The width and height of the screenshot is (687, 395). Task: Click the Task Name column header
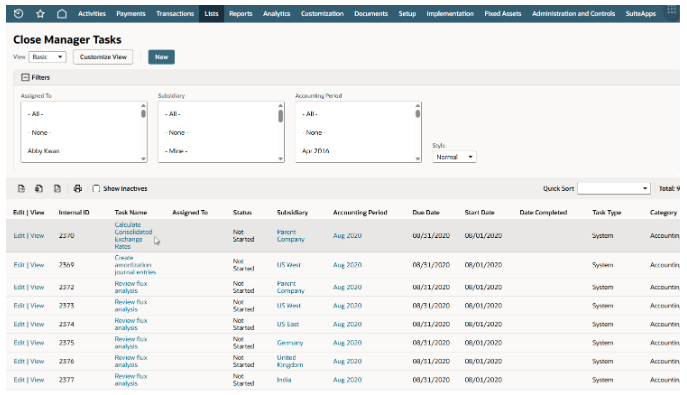[x=131, y=212]
